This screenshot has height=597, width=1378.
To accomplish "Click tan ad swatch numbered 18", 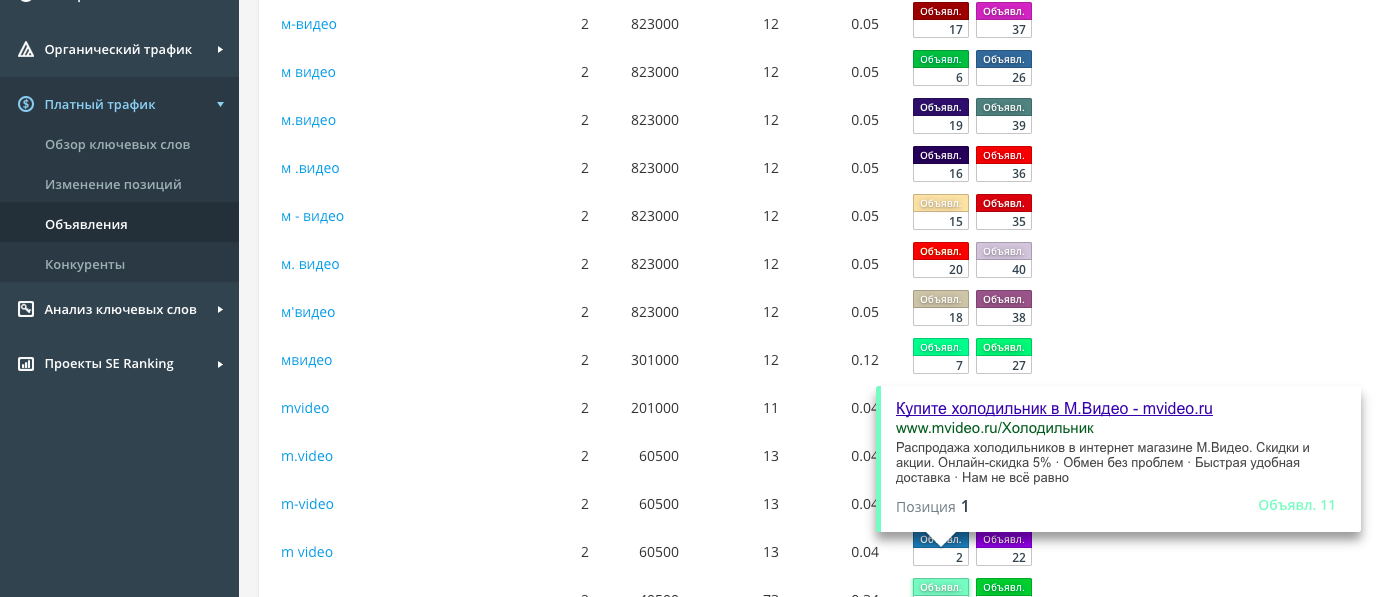I will coord(941,308).
